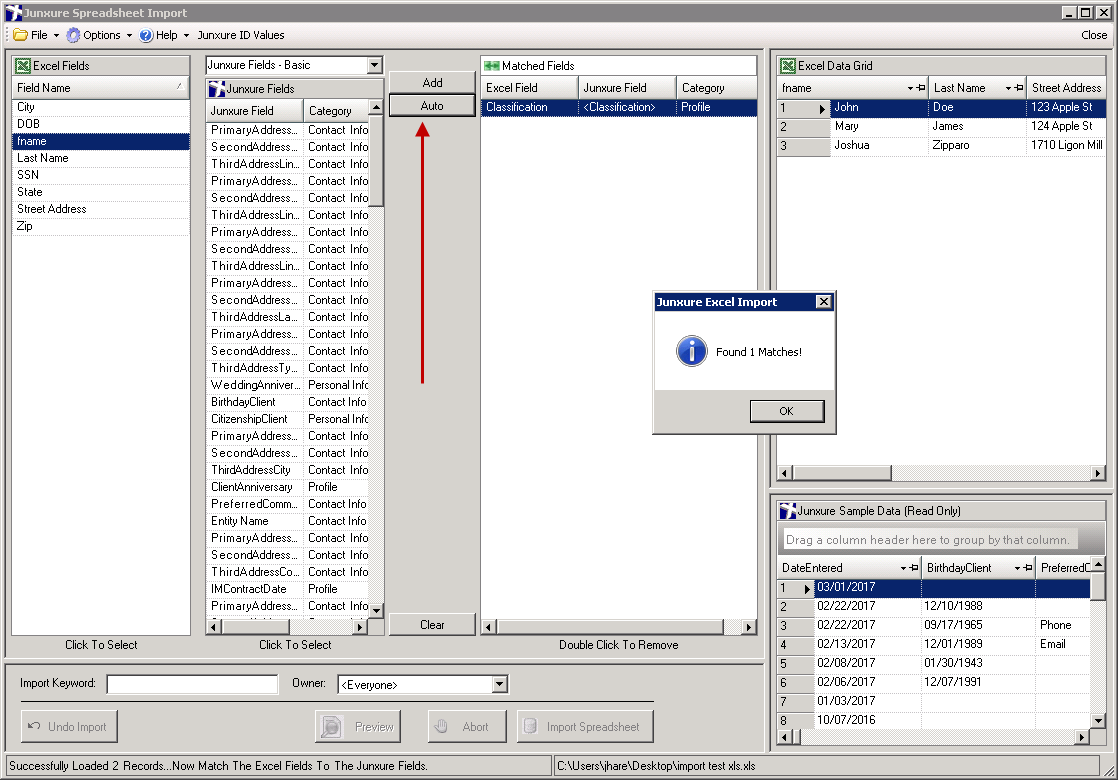The image size is (1118, 780).
Task: Click scroll-down arrow of Junxure Fields list
Action: coord(376,611)
